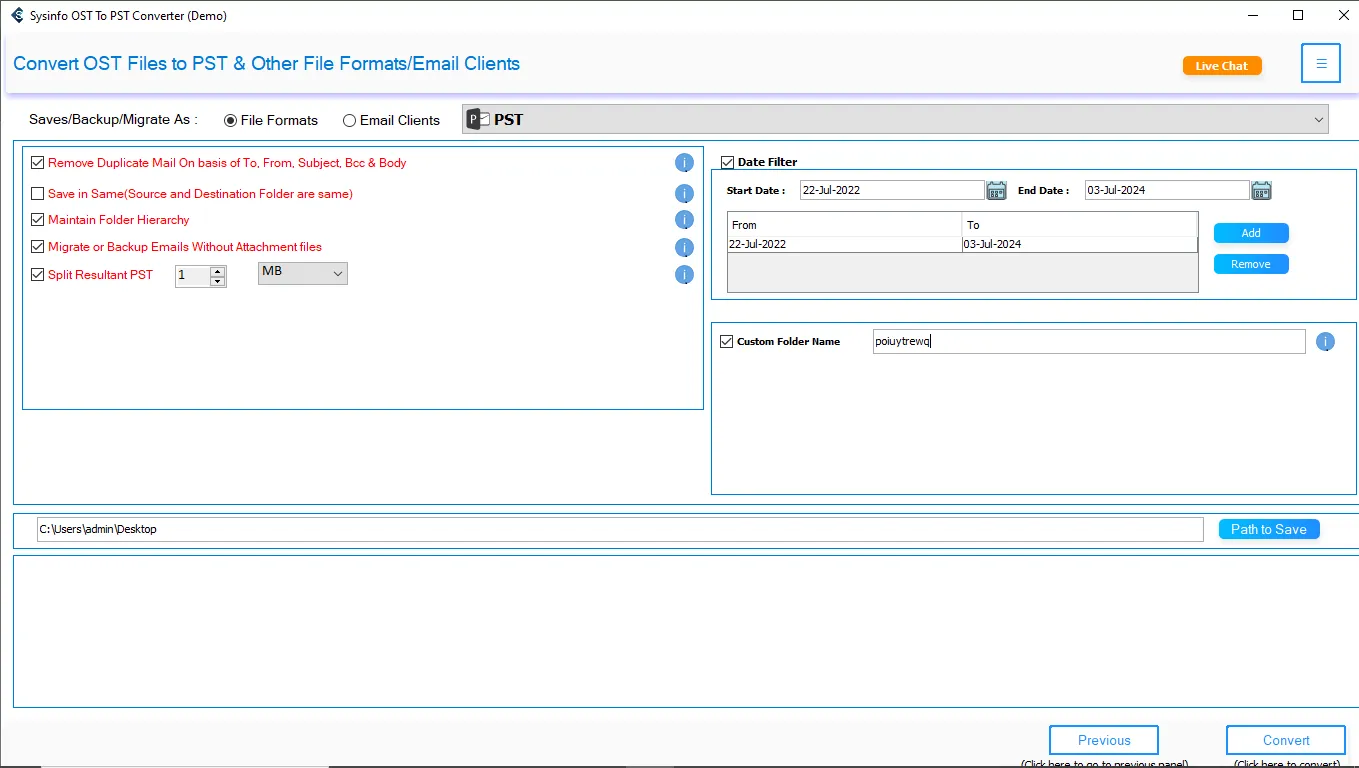
Task: Decrease split size with down arrow
Action: tap(218, 282)
